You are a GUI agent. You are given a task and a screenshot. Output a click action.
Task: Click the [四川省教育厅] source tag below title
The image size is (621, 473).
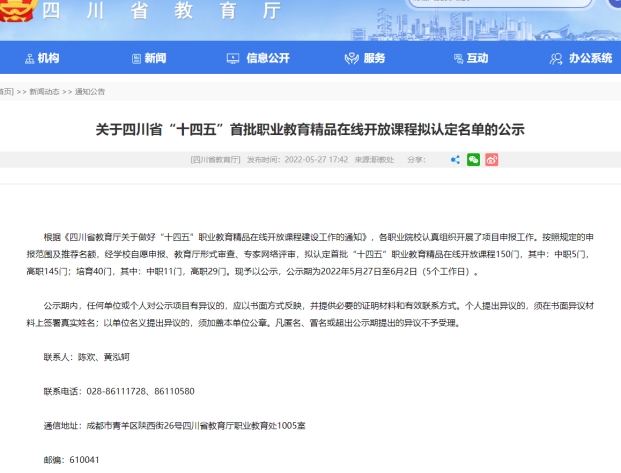215,159
